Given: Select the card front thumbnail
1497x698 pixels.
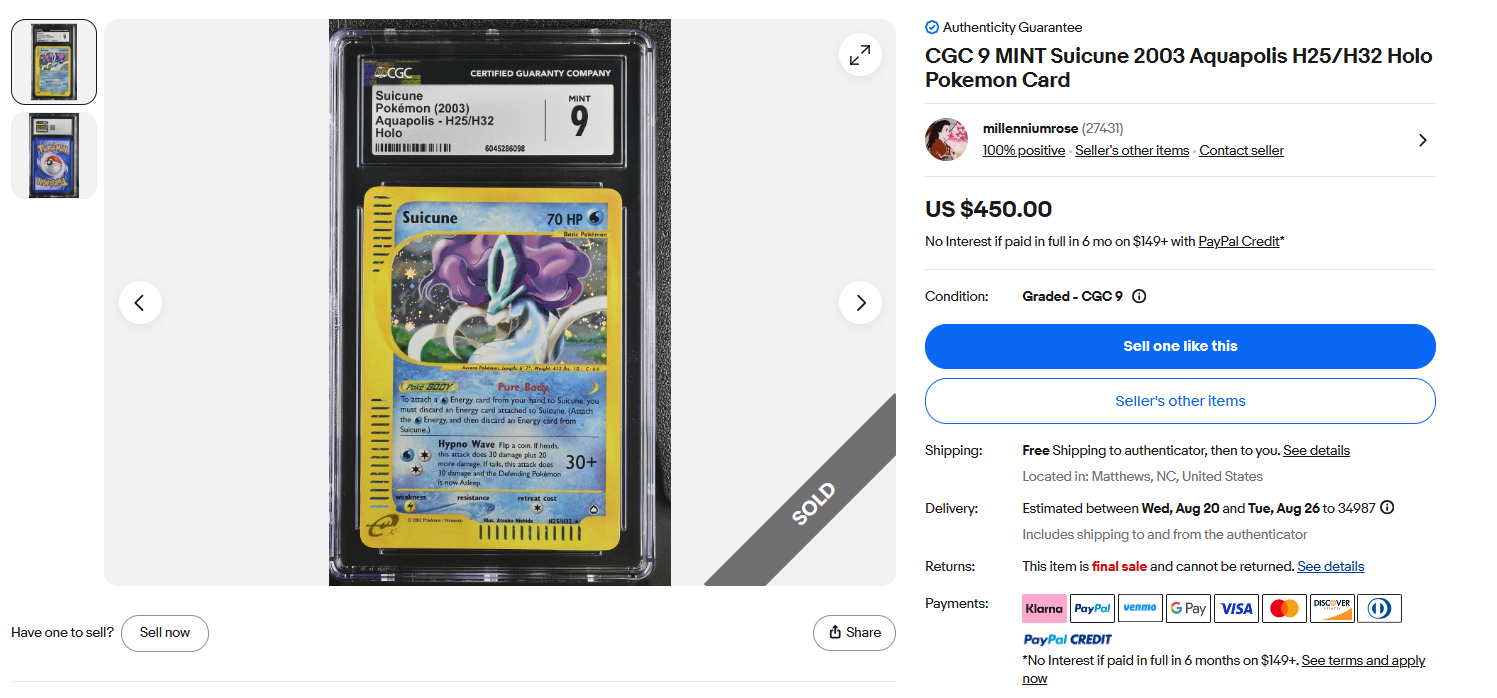Looking at the screenshot, I should tap(54, 62).
